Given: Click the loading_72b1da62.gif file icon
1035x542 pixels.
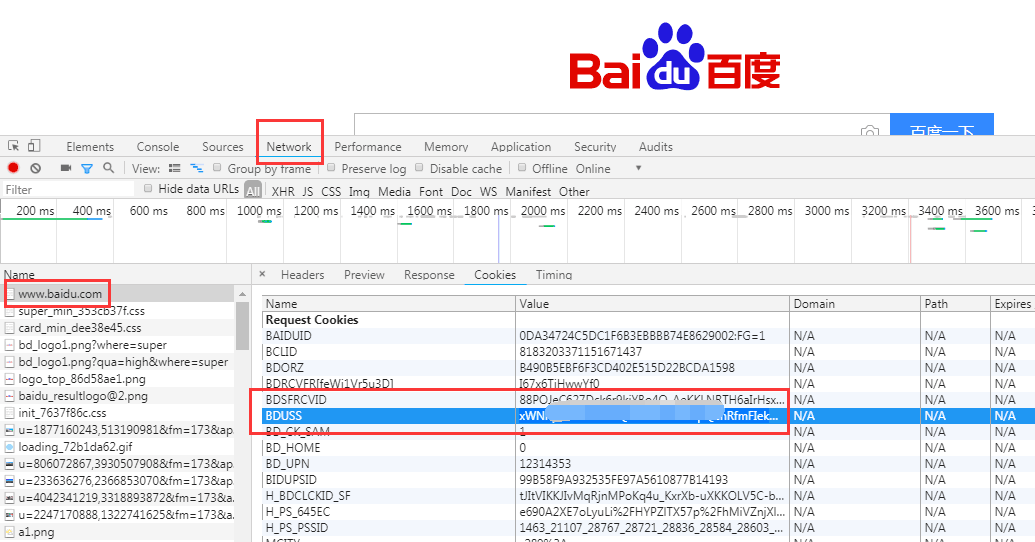Looking at the screenshot, I should [x=9, y=447].
